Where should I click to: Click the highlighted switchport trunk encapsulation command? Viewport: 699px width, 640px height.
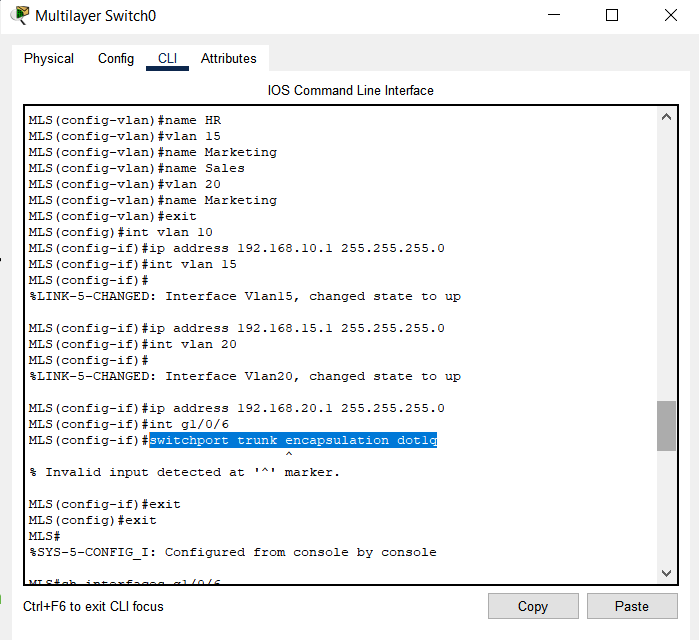[293, 440]
